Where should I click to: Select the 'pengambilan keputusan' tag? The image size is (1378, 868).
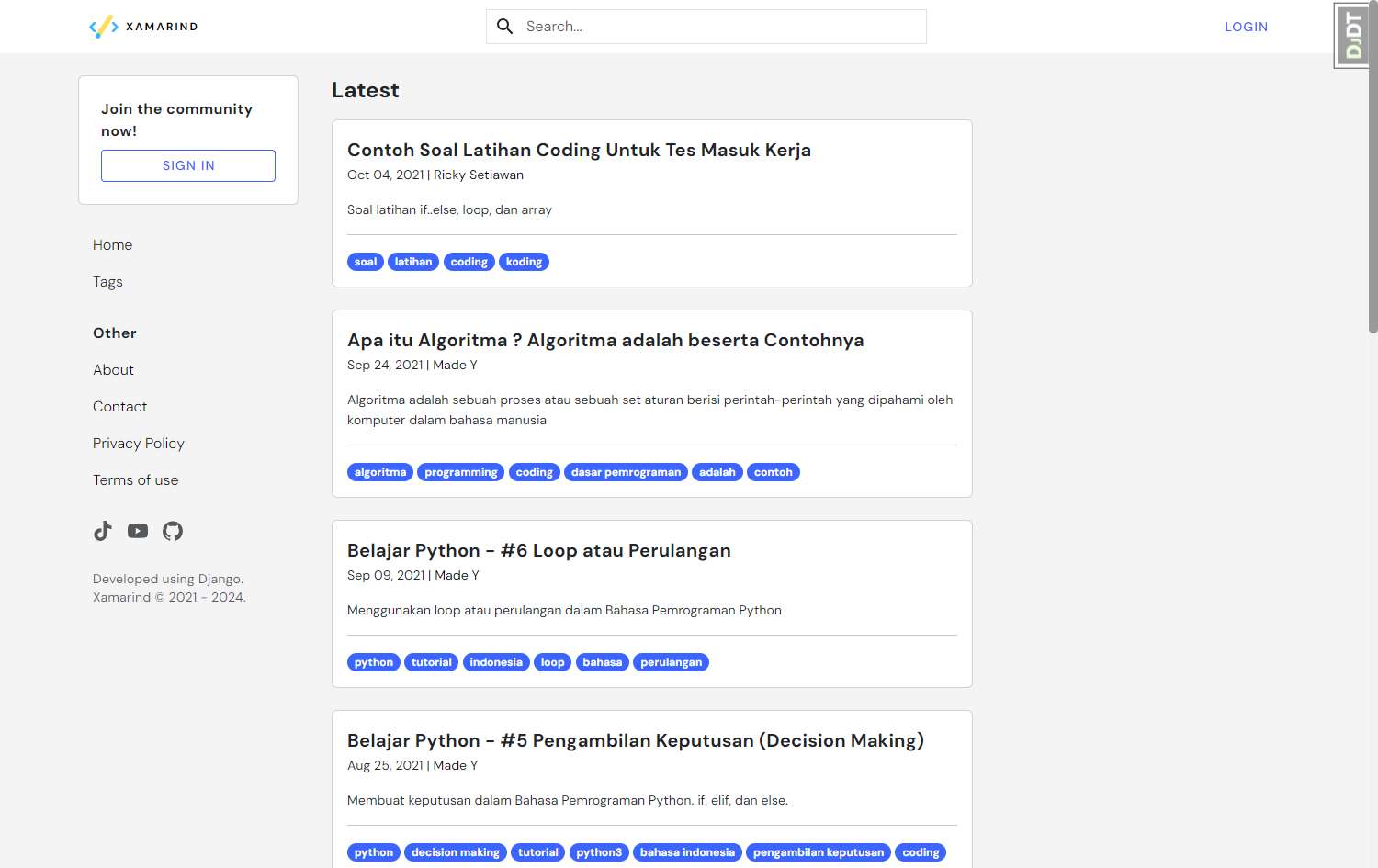click(819, 852)
